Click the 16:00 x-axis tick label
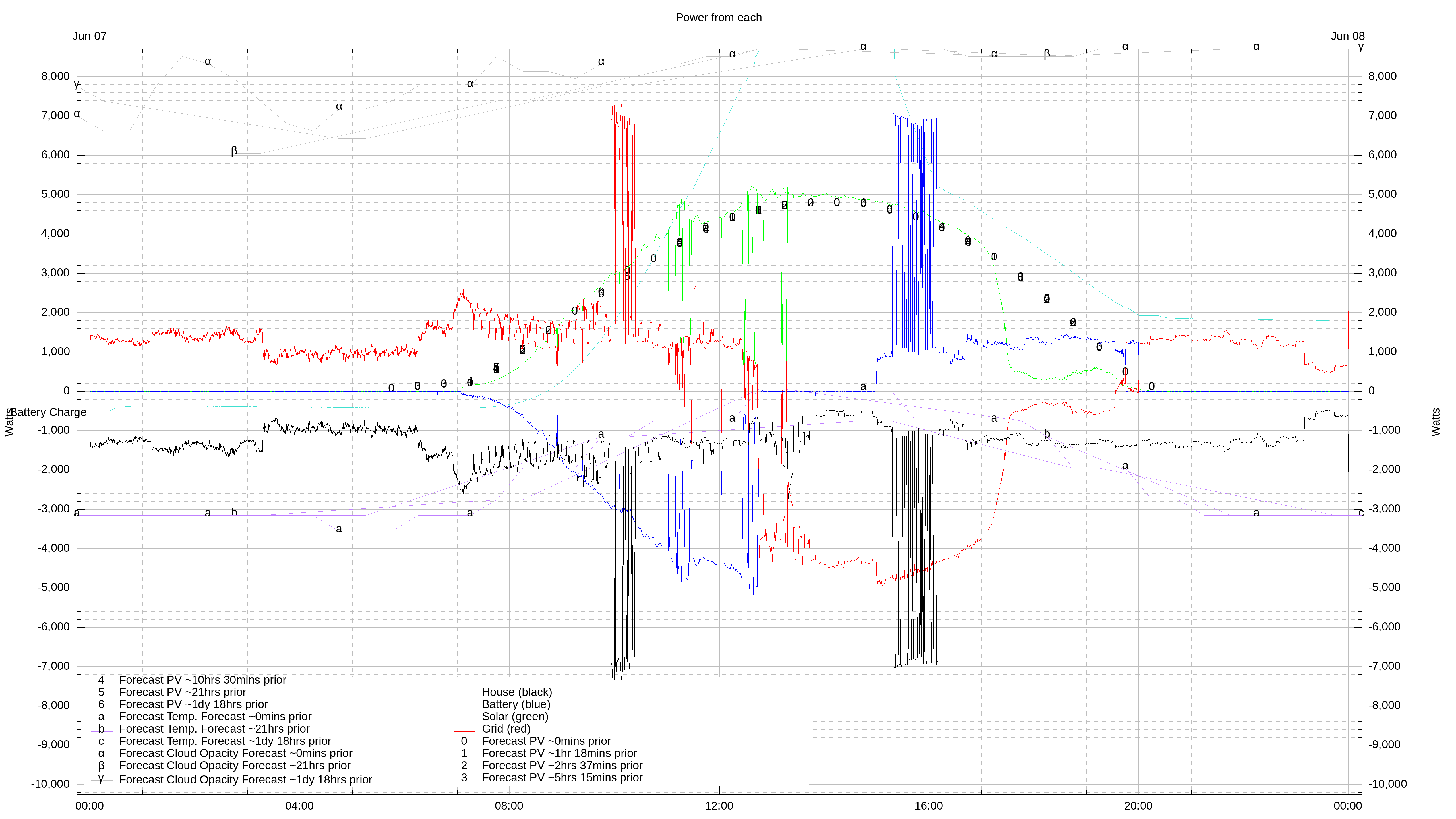Screen dimensions: 1456x819 [929, 806]
